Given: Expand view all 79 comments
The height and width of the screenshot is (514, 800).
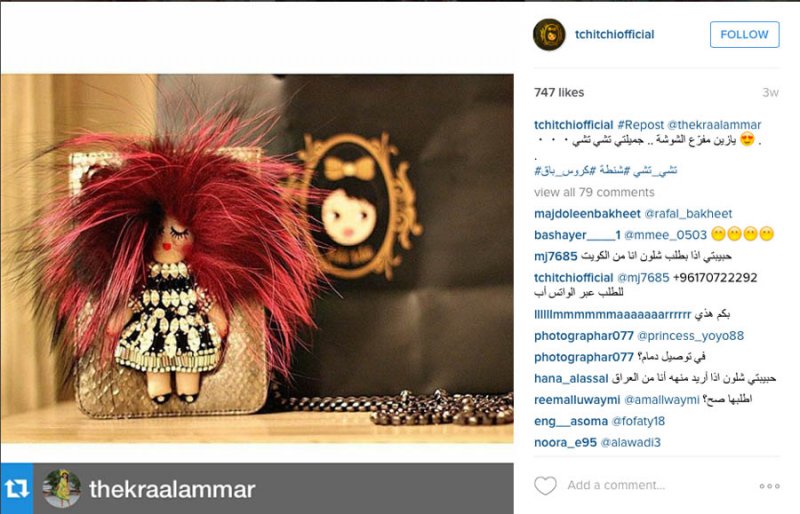Looking at the screenshot, I should 594,192.
